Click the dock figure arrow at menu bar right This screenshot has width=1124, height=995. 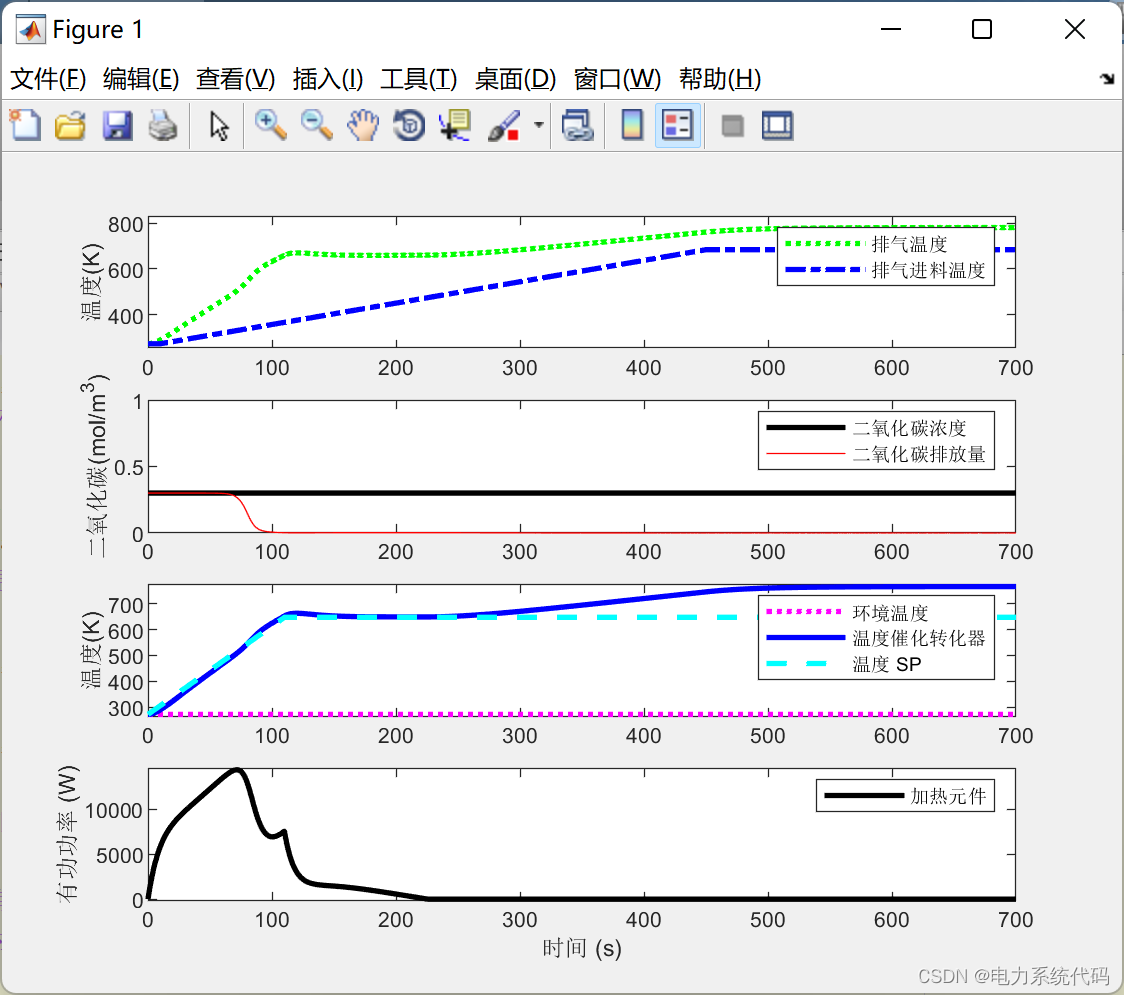pos(1107,79)
